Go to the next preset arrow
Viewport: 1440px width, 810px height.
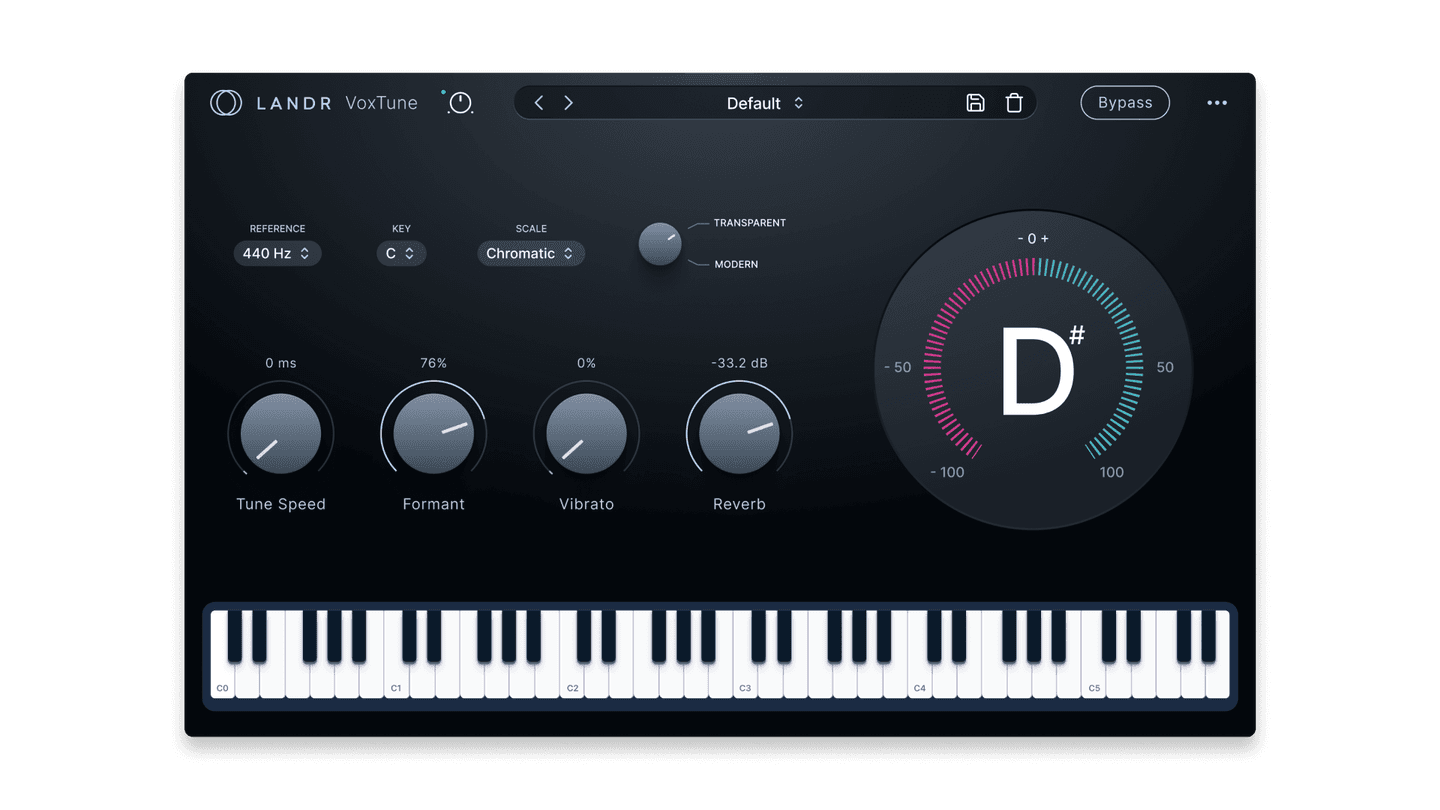point(568,102)
